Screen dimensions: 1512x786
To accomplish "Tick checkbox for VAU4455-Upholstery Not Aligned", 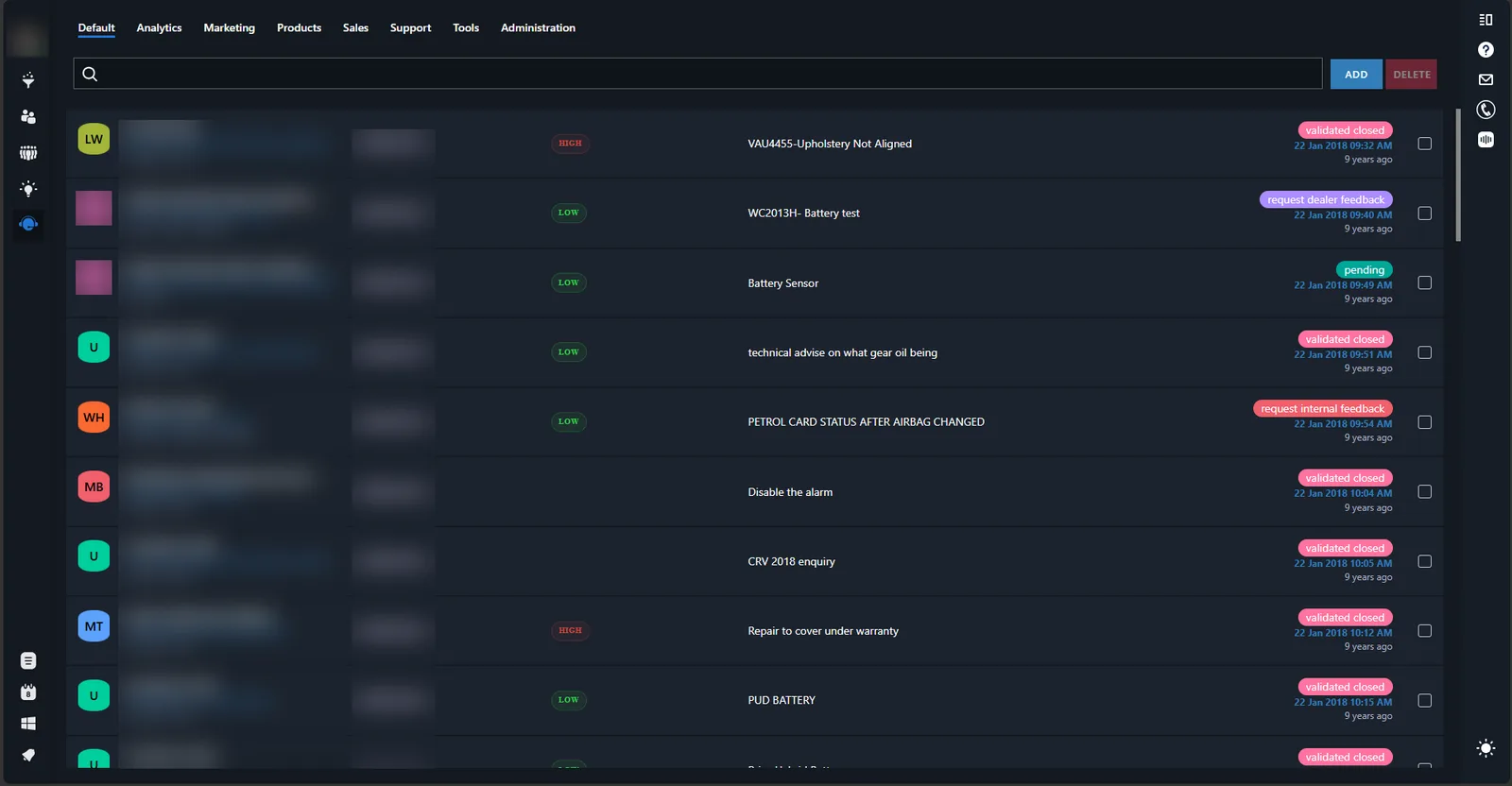I will [x=1425, y=144].
